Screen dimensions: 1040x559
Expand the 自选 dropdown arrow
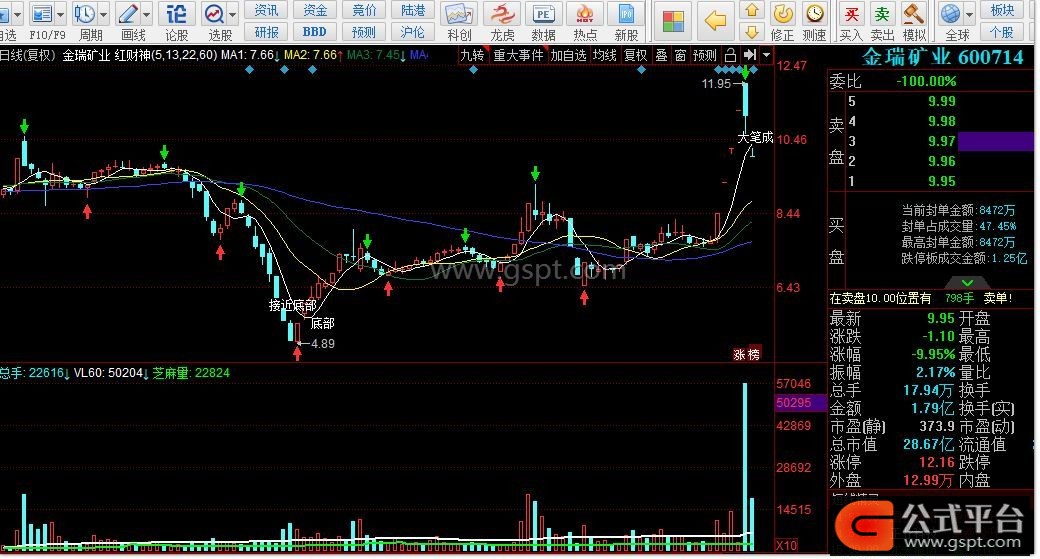click(17, 14)
